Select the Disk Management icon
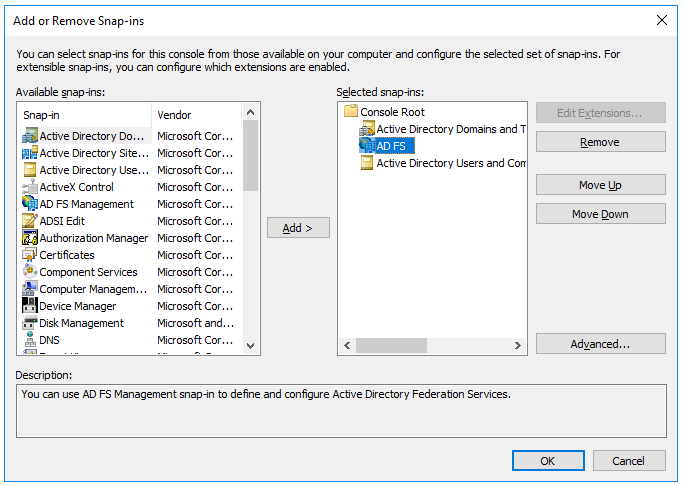This screenshot has width=685, height=484. tap(30, 323)
